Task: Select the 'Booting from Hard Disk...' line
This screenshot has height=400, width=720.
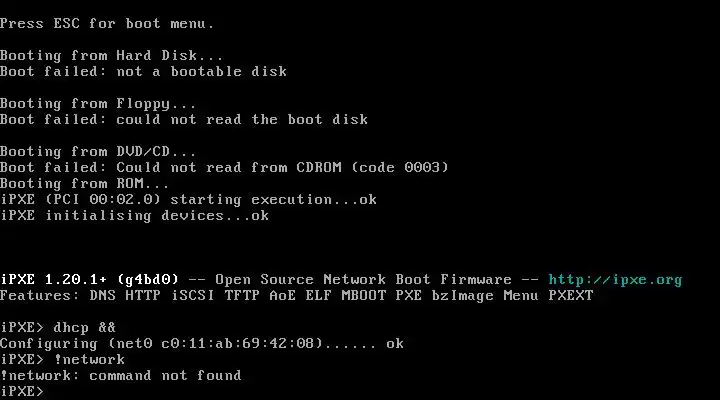Action: 112,56
